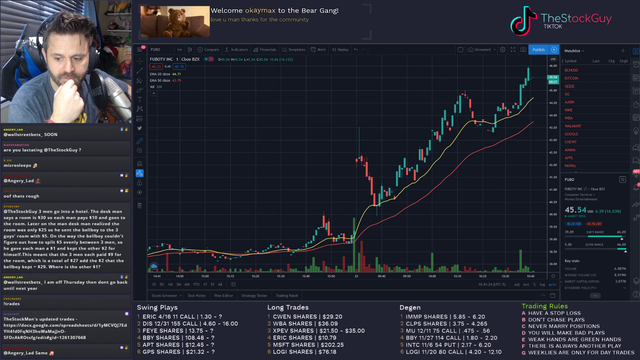The image size is (640, 360).
Task: Select the YTD date range tab
Action: coord(196,284)
